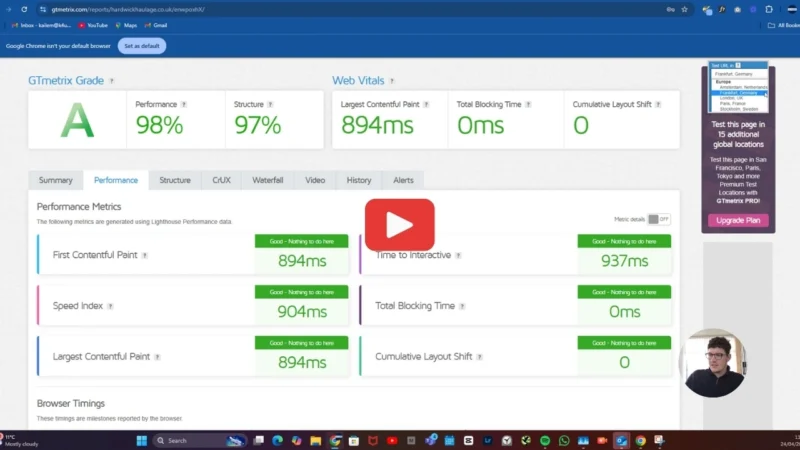Open site information icon in address bar

[x=43, y=9]
